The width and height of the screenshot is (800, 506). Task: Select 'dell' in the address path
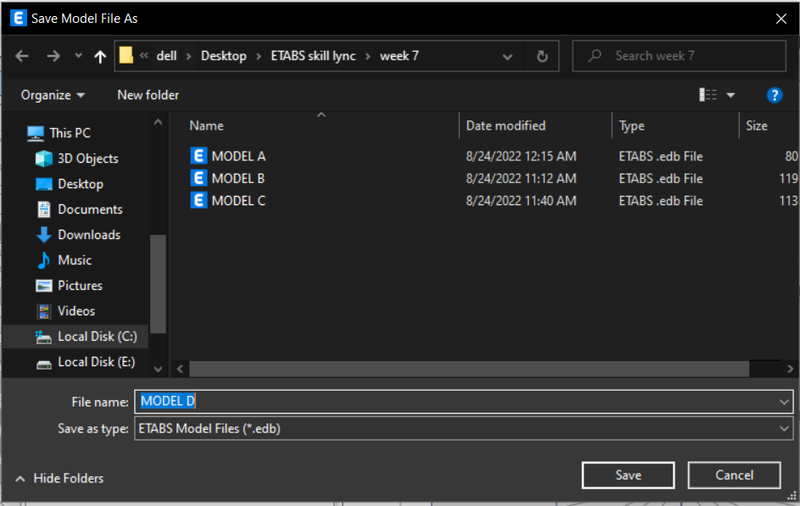point(166,56)
